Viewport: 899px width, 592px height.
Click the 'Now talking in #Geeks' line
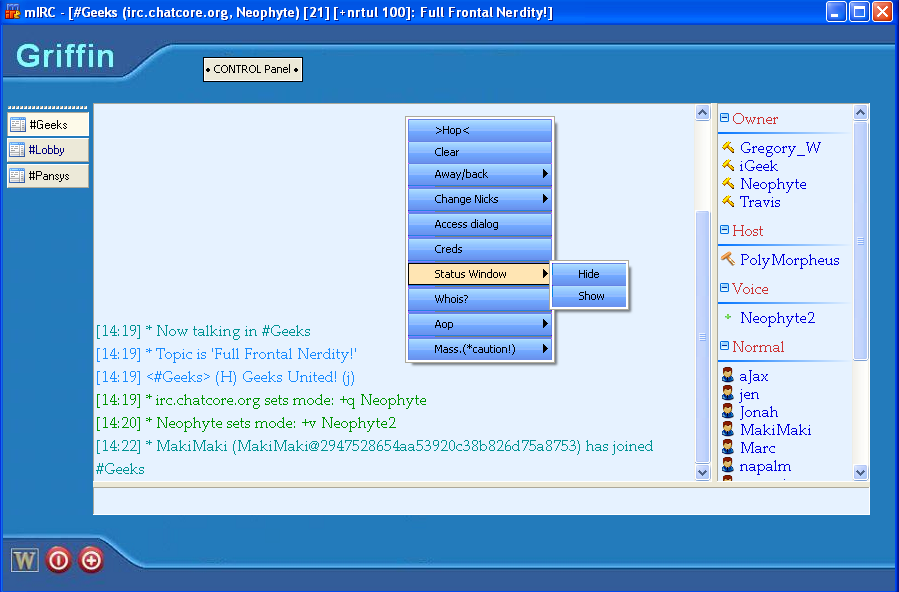click(203, 331)
